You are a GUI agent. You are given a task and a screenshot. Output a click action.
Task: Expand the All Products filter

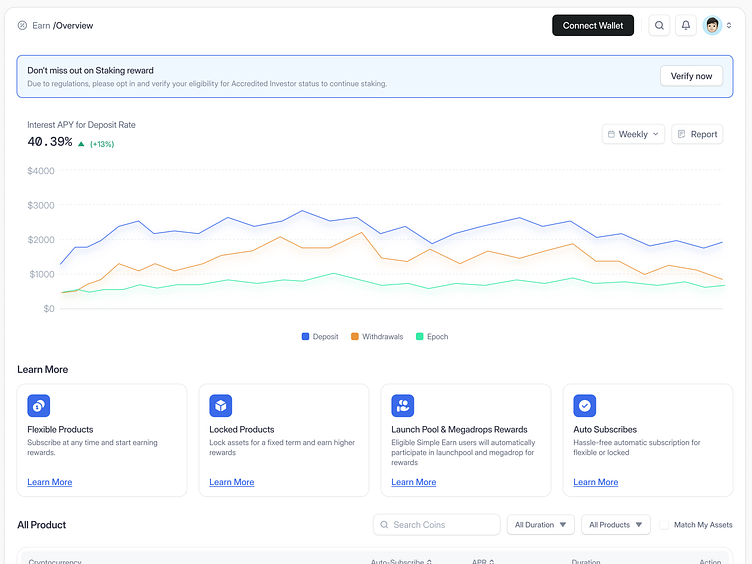tap(614, 524)
